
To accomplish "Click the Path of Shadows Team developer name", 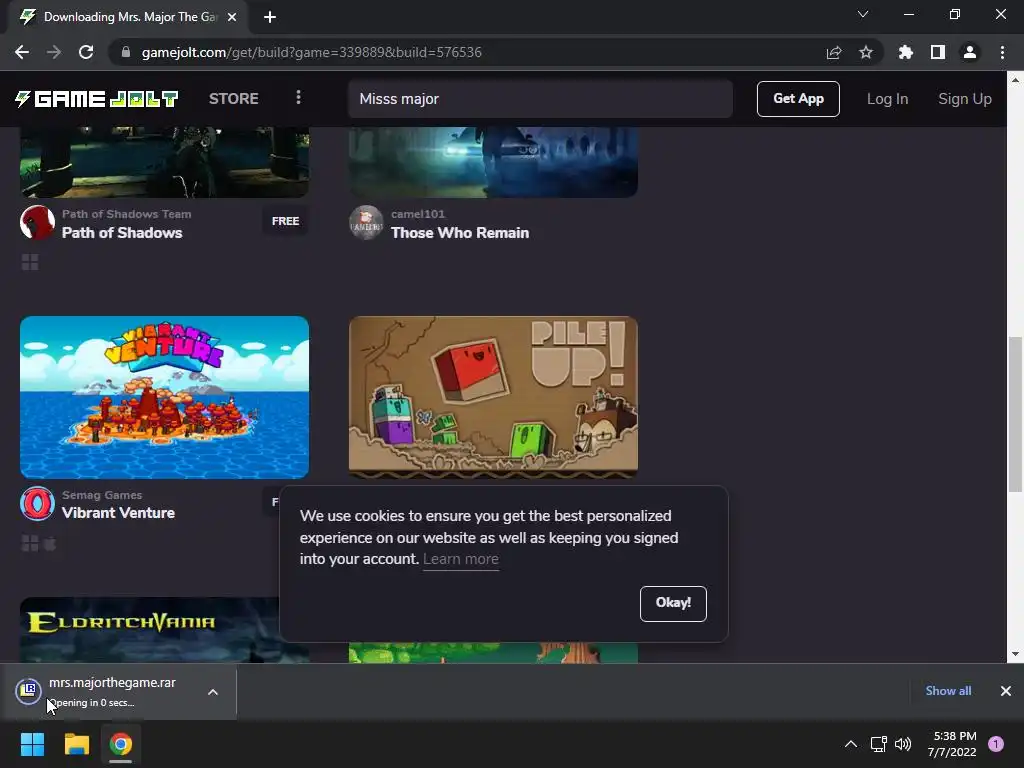I will point(127,214).
